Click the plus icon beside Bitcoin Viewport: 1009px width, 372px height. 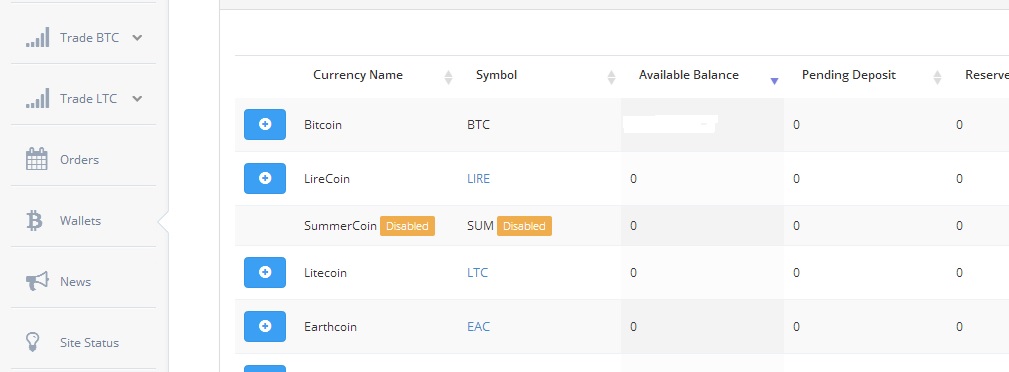[264, 124]
